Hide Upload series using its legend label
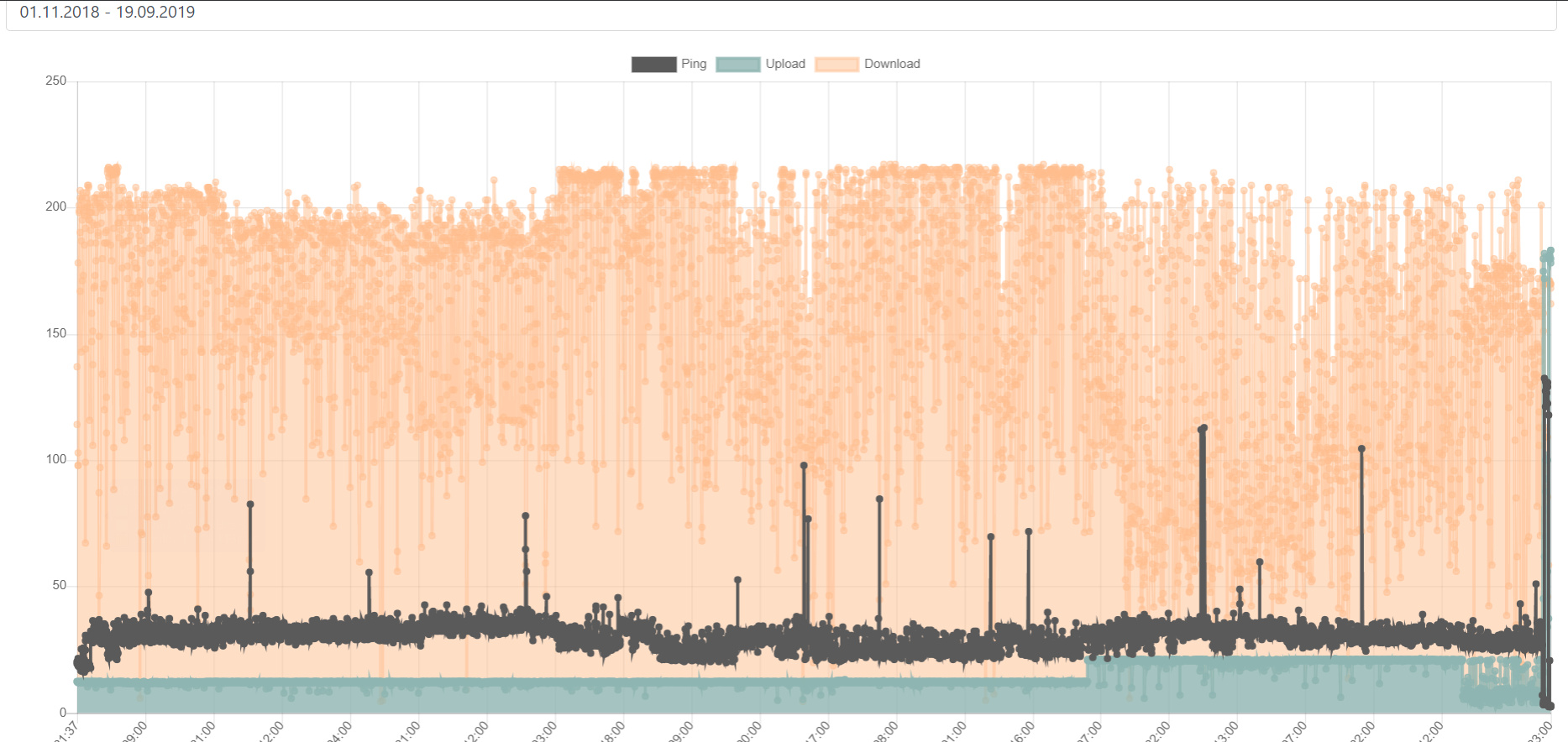The image size is (1568, 742). point(785,64)
